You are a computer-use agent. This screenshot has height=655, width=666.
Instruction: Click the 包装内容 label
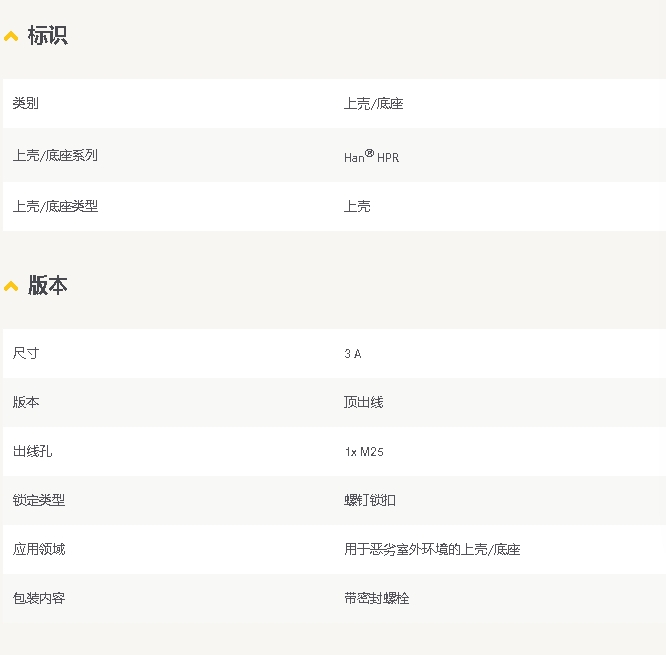39,599
